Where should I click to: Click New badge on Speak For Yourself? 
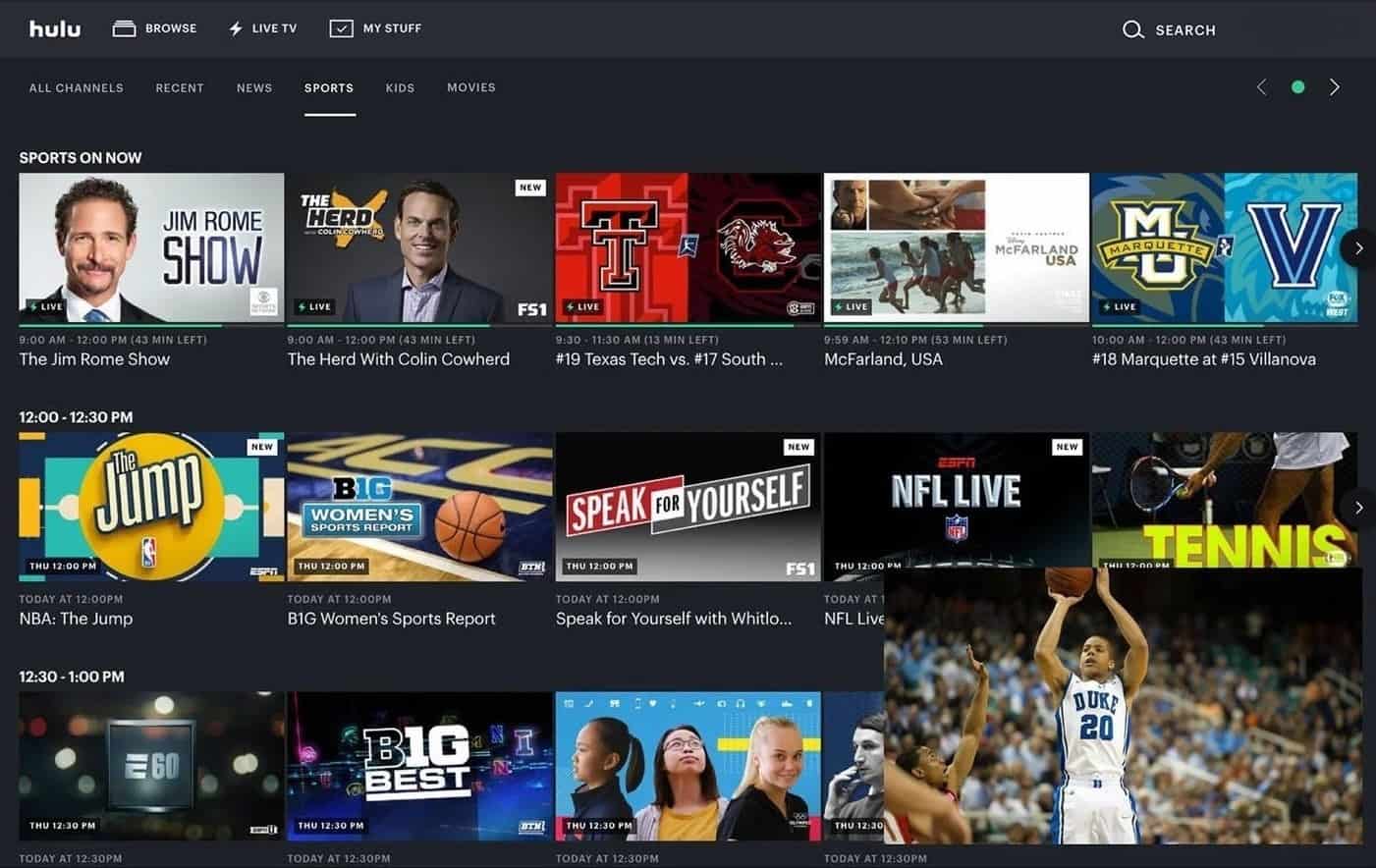point(798,447)
